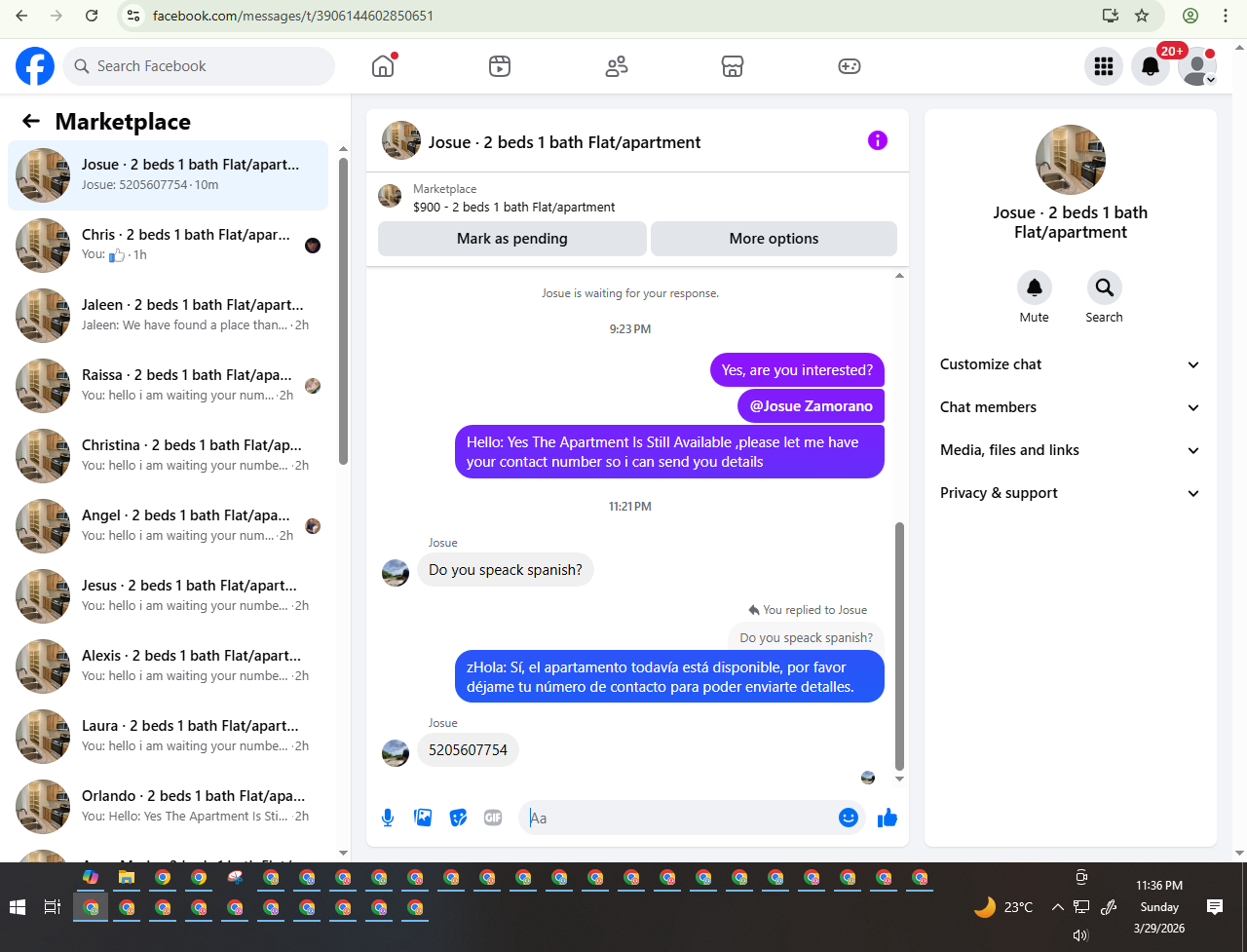Open the Reels video icon
The height and width of the screenshot is (952, 1247).
(x=500, y=66)
